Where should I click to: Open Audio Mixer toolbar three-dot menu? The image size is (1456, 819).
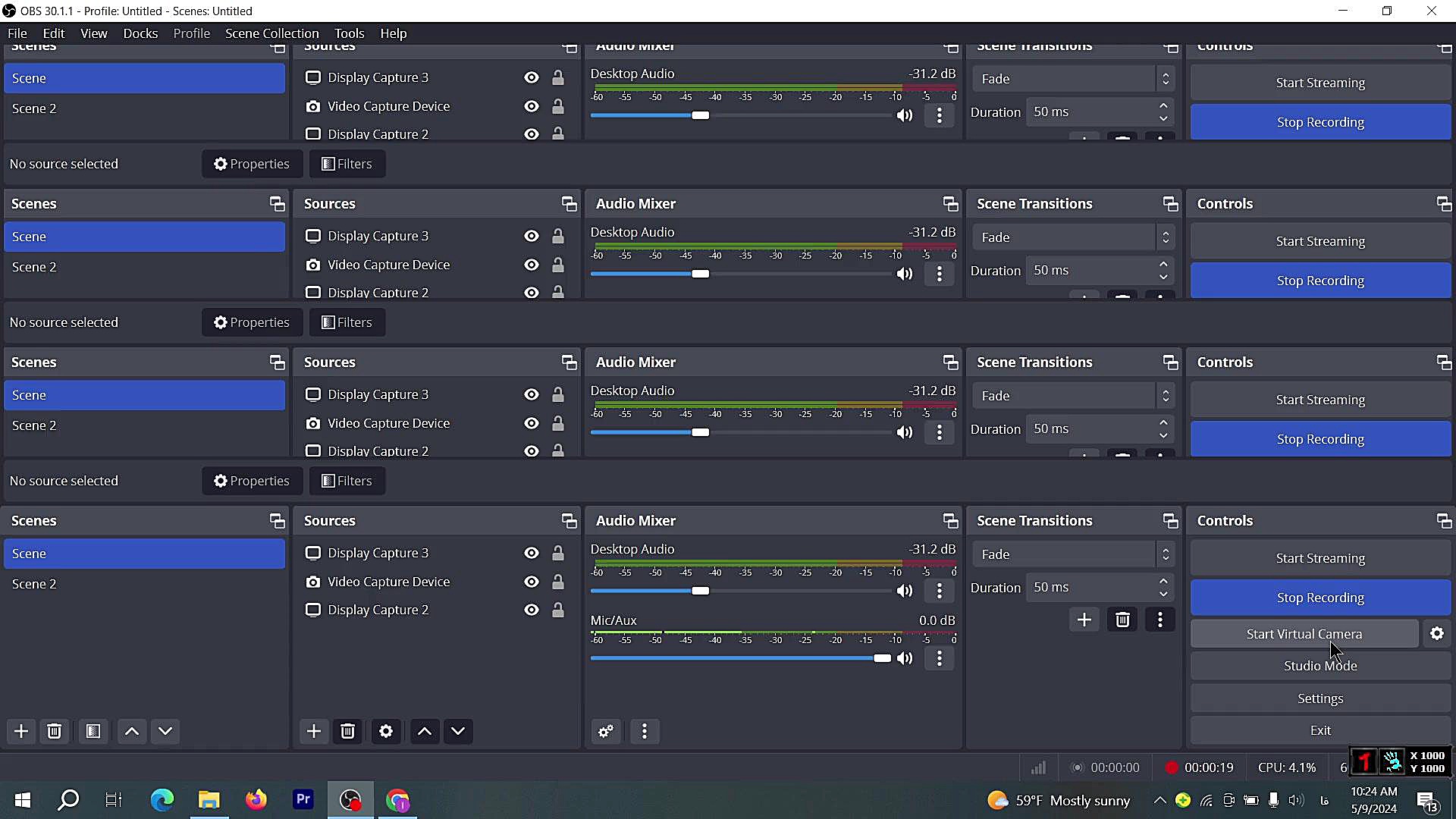645,731
